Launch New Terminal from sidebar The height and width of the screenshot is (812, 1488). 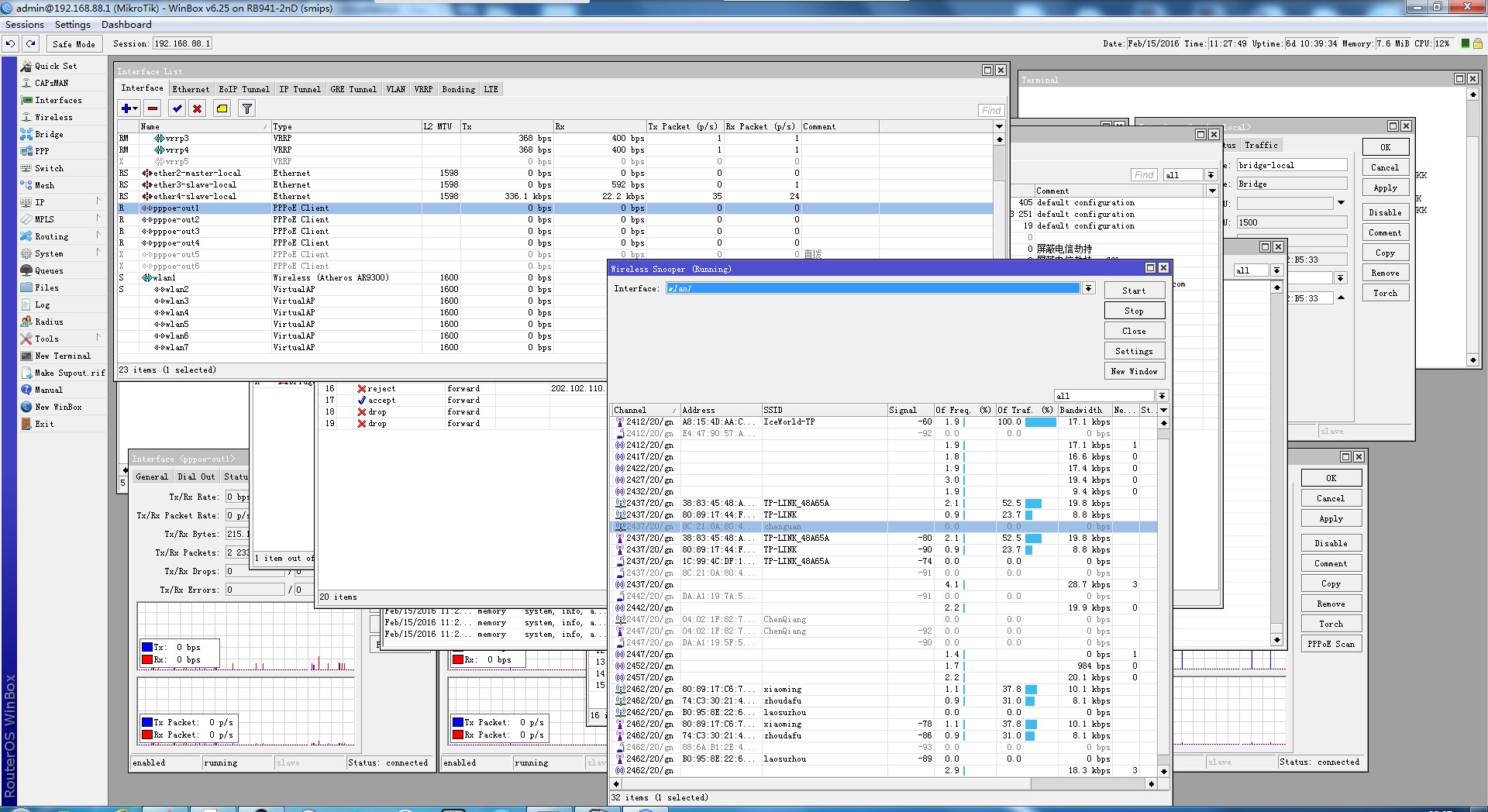(x=62, y=356)
